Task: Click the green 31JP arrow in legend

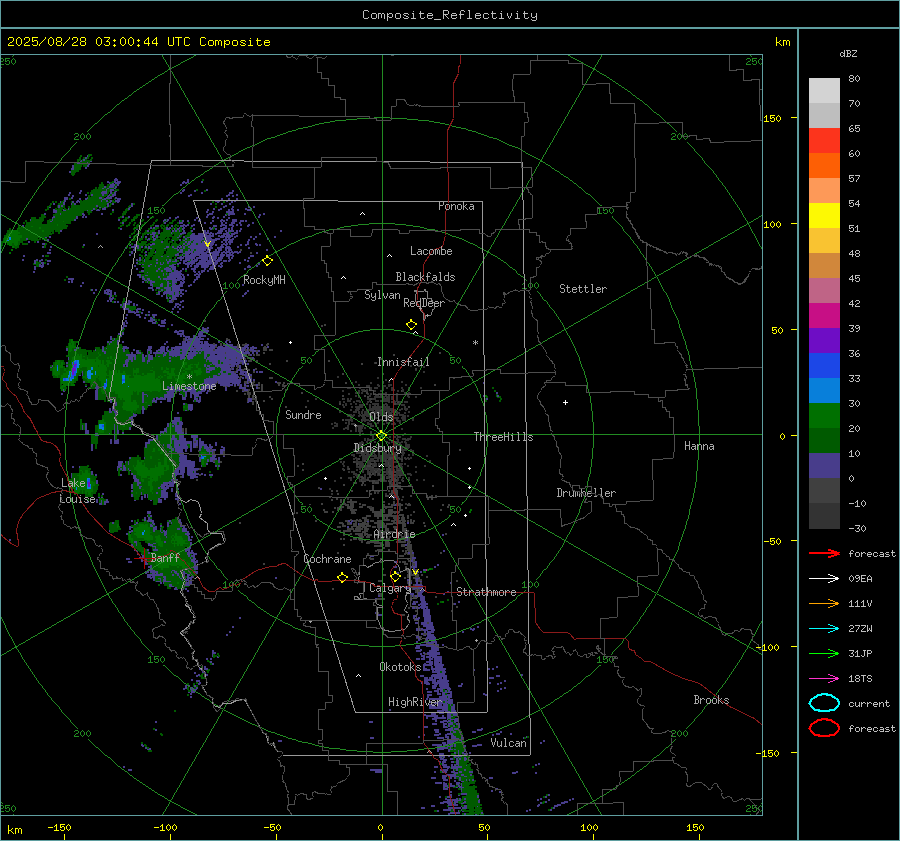Action: click(824, 653)
